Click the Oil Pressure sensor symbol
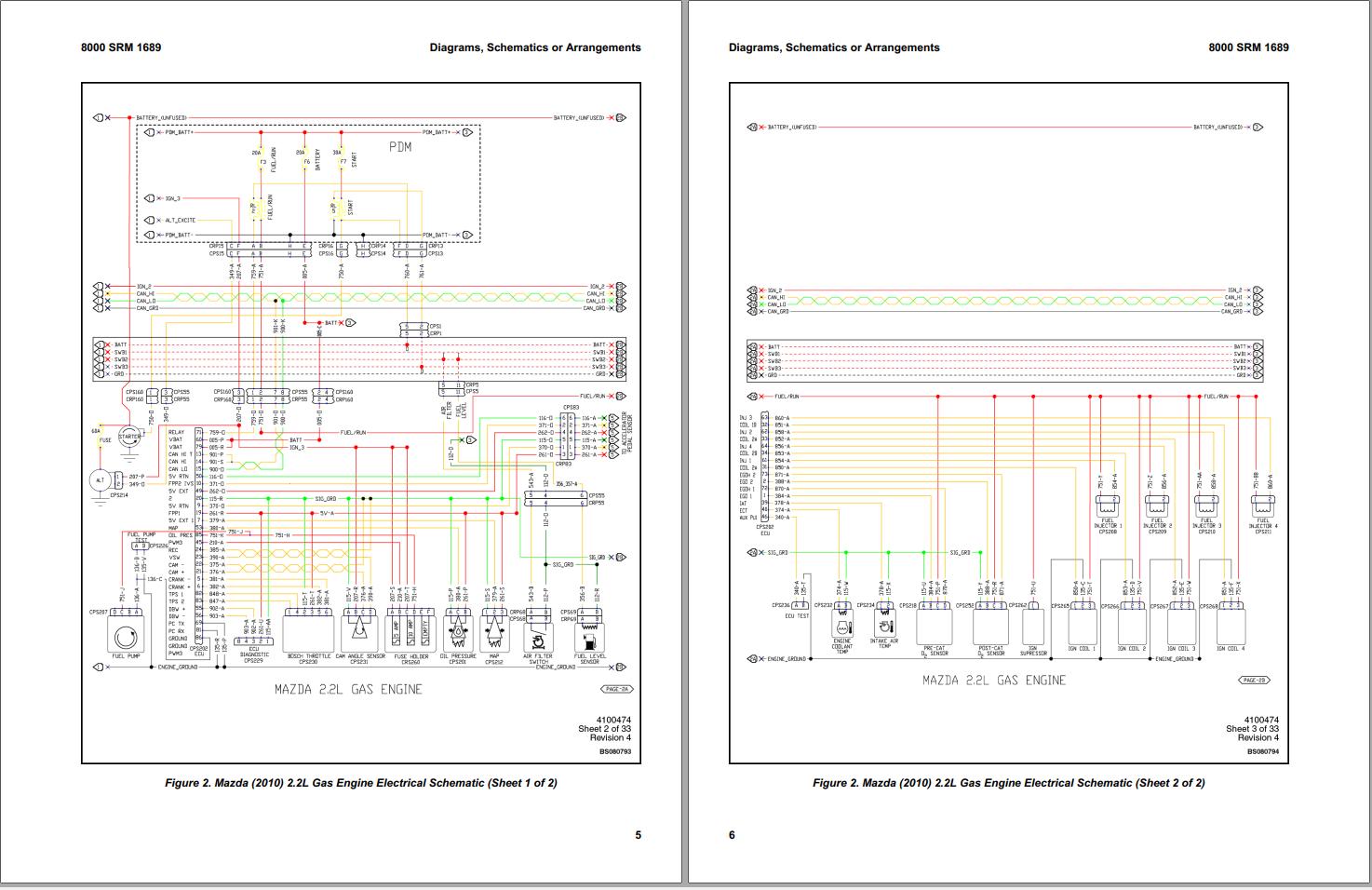Screen dimensions: 1372x890 (x=457, y=635)
